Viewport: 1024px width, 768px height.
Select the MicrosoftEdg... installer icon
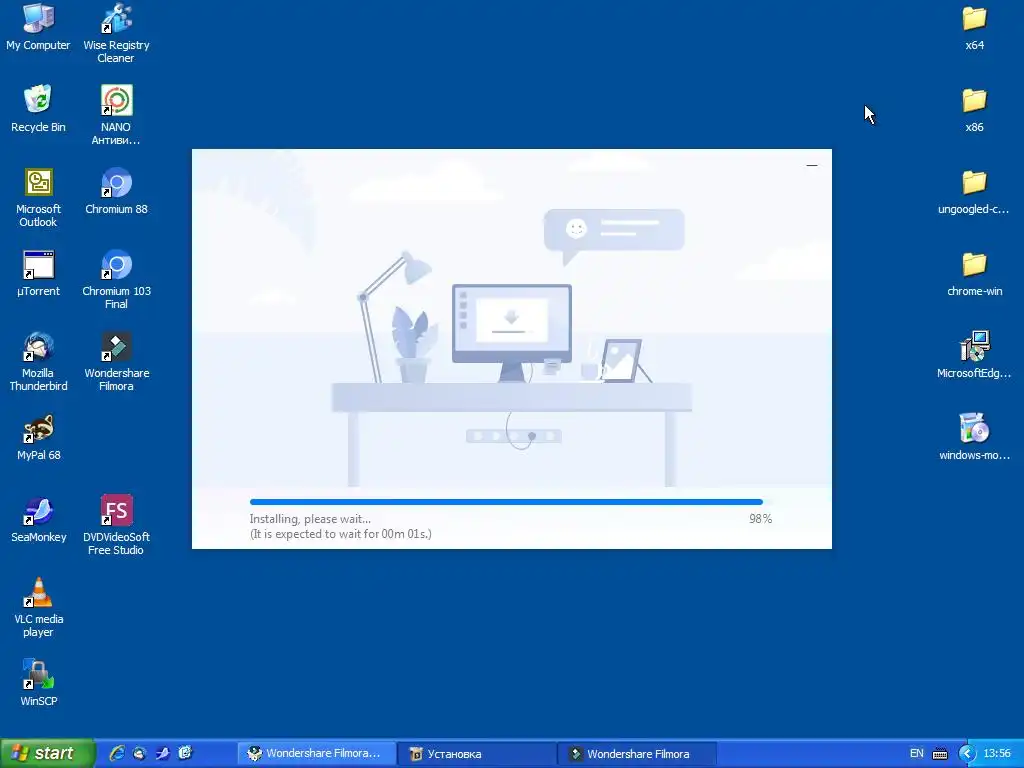pos(974,355)
